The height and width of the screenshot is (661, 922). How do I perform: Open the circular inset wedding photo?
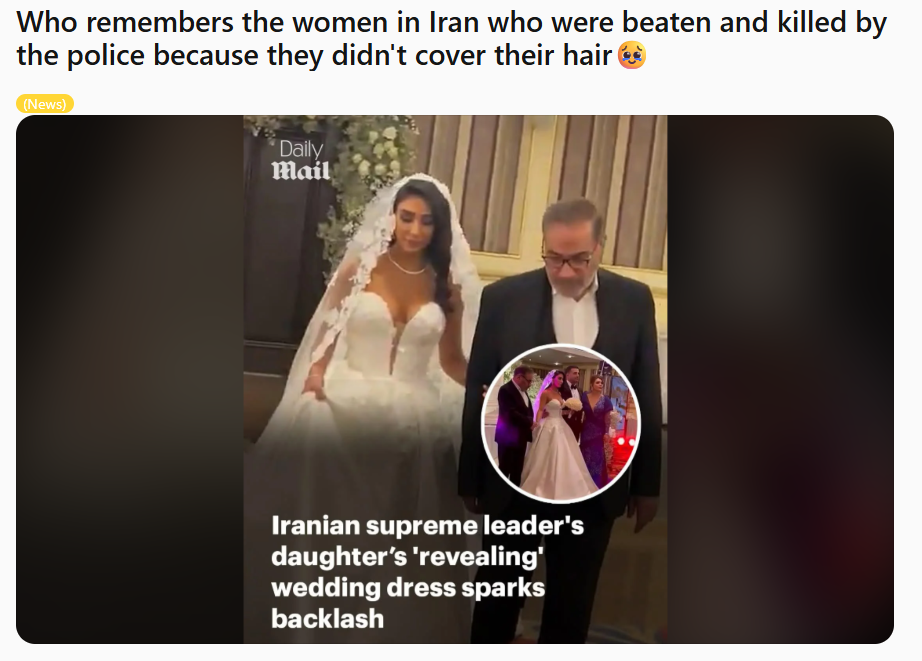pyautogui.click(x=560, y=423)
